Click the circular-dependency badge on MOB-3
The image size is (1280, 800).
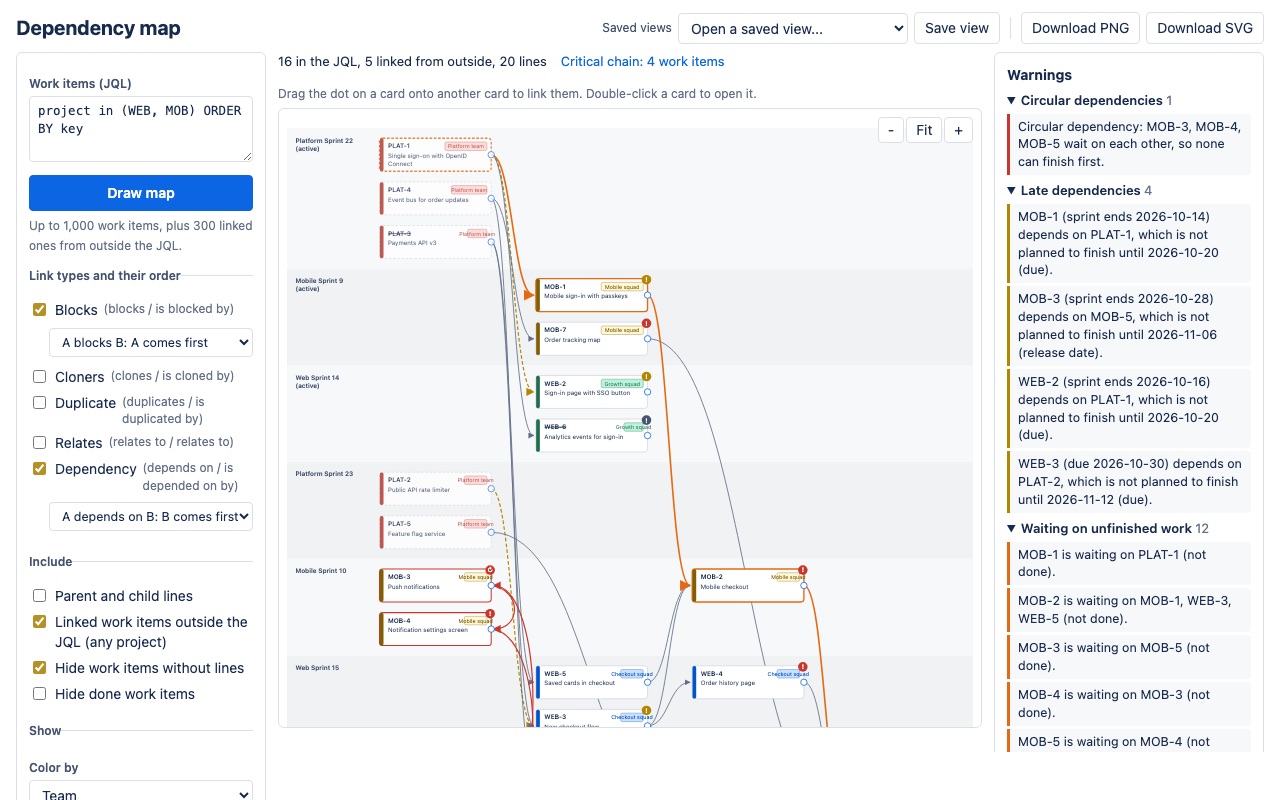(x=490, y=570)
